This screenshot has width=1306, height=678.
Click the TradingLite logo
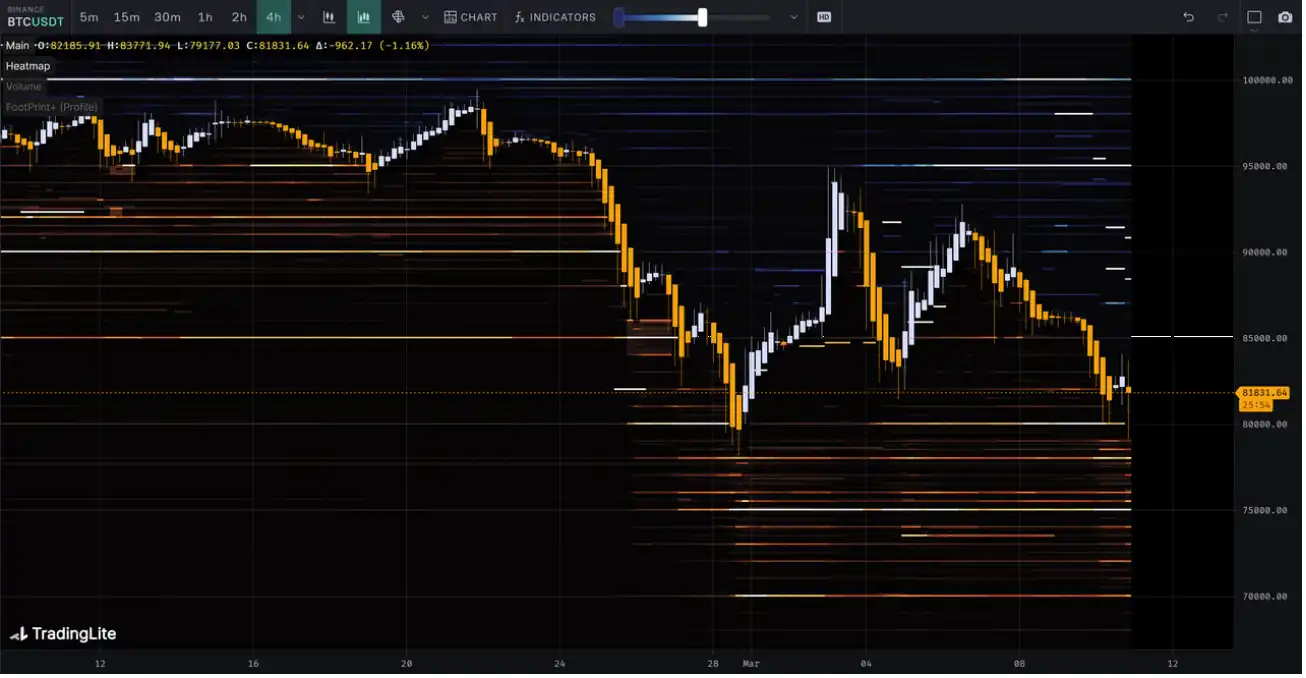click(63, 634)
